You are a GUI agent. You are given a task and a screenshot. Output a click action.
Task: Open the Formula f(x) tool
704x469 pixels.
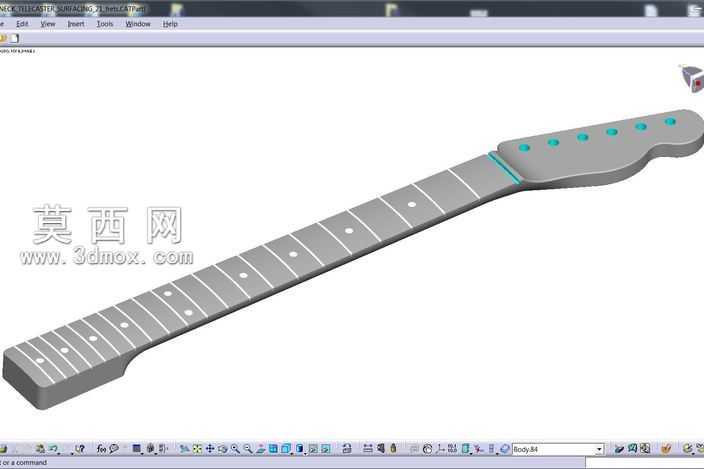[101, 449]
